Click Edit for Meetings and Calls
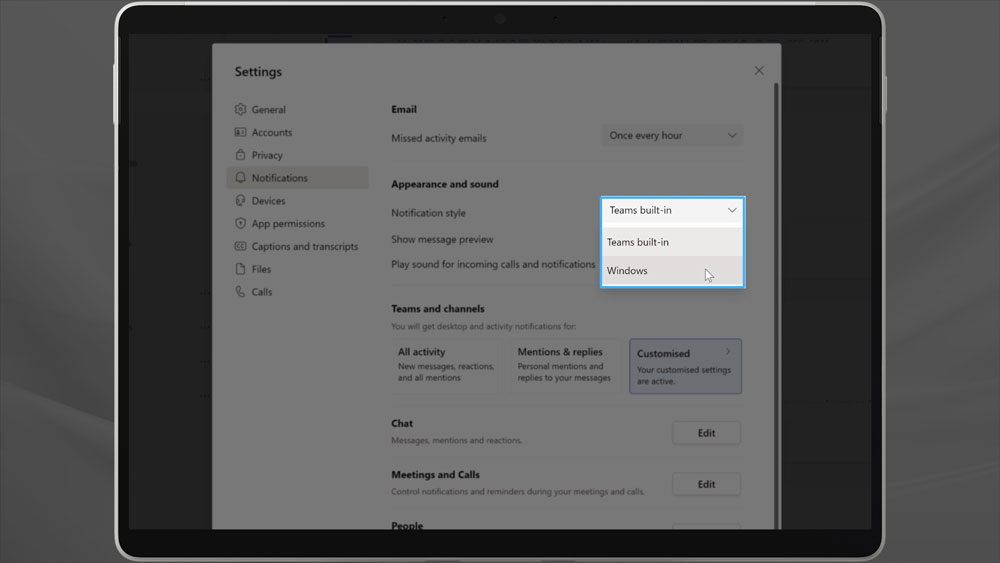 [x=706, y=484]
